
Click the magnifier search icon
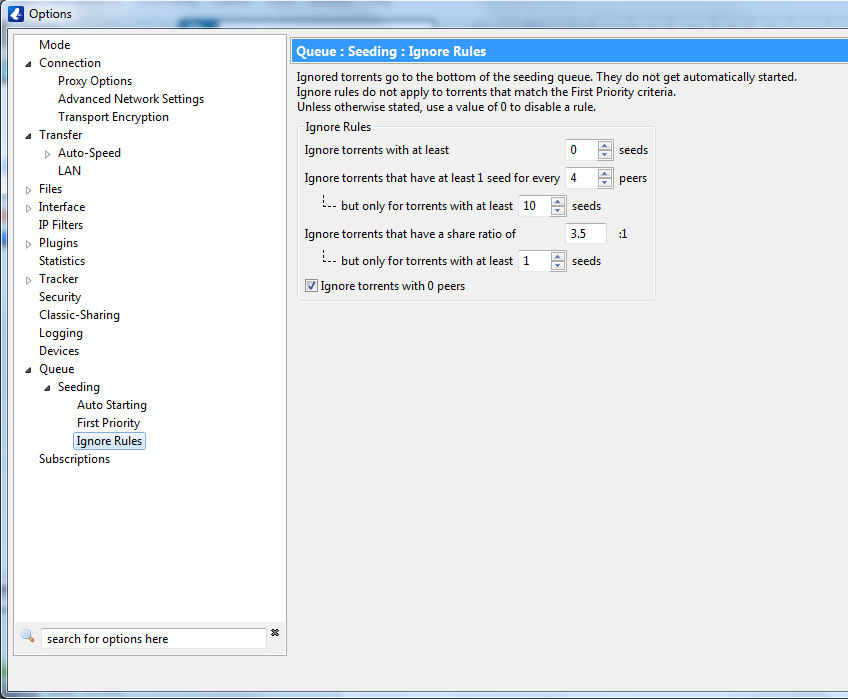(x=28, y=636)
